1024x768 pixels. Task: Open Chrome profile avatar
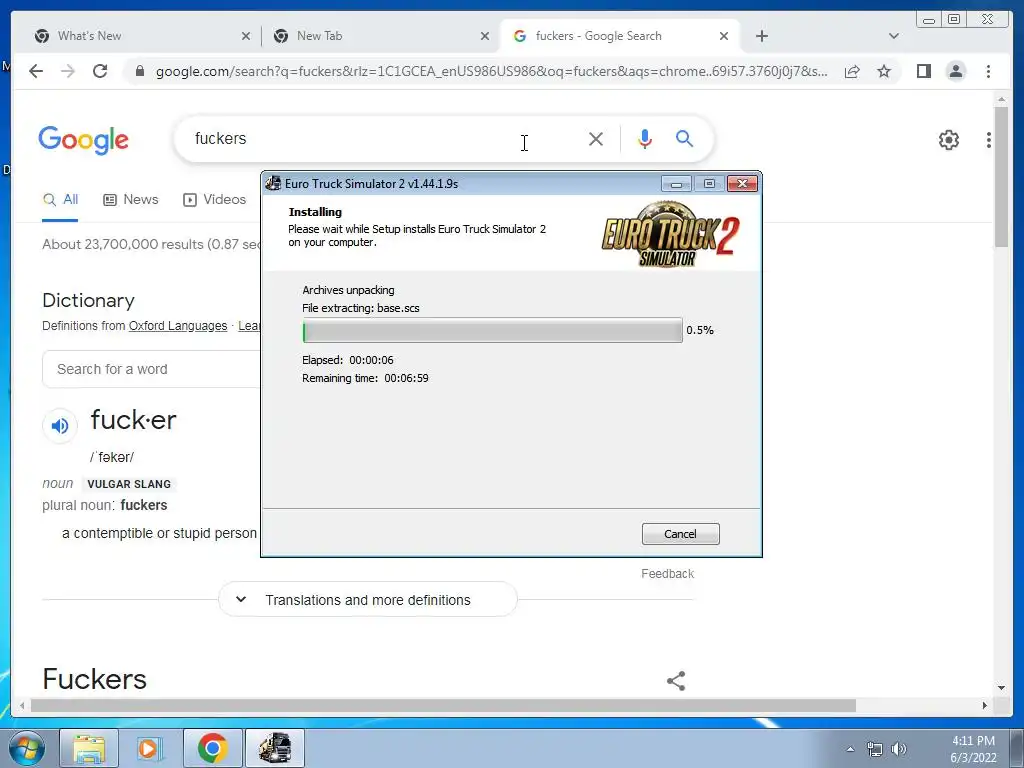coord(955,71)
